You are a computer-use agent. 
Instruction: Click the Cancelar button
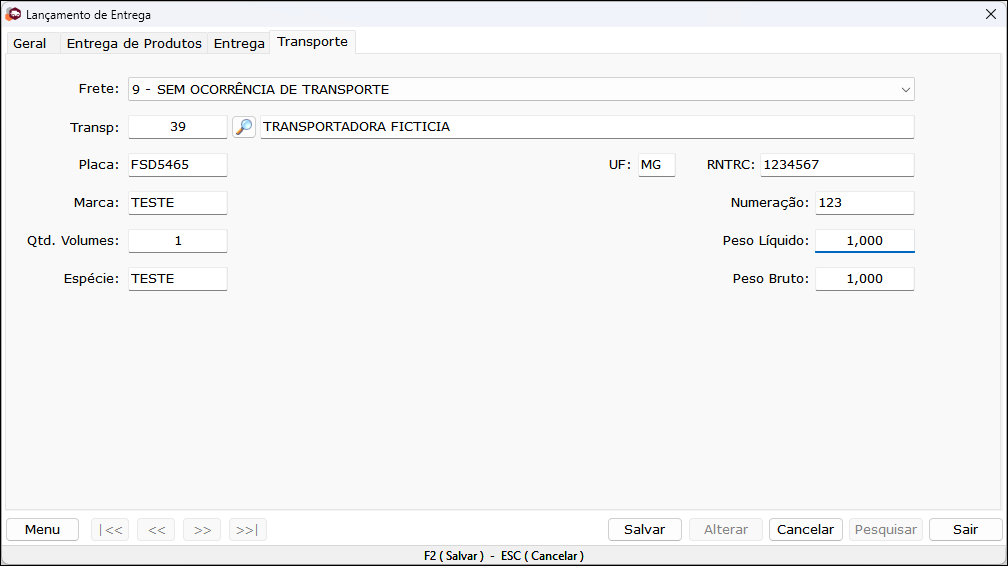coord(806,529)
